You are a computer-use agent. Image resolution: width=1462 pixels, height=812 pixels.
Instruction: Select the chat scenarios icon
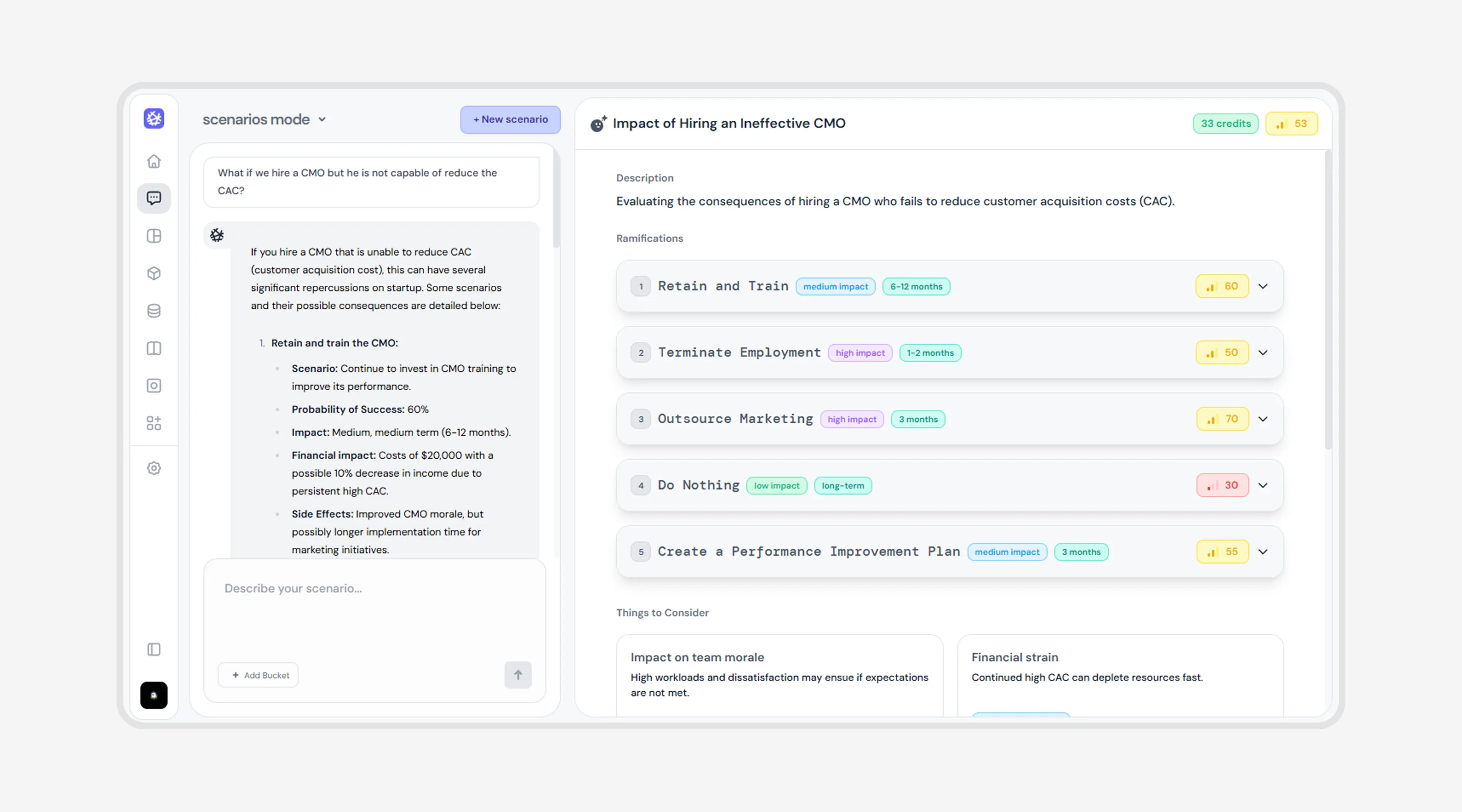click(154, 198)
